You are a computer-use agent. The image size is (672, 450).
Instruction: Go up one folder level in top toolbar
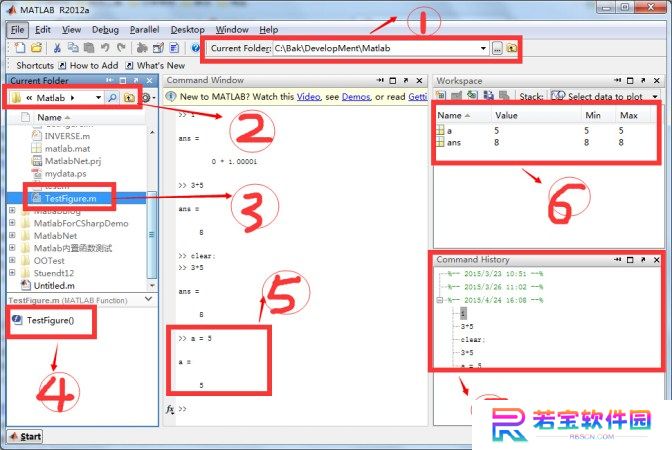[511, 48]
